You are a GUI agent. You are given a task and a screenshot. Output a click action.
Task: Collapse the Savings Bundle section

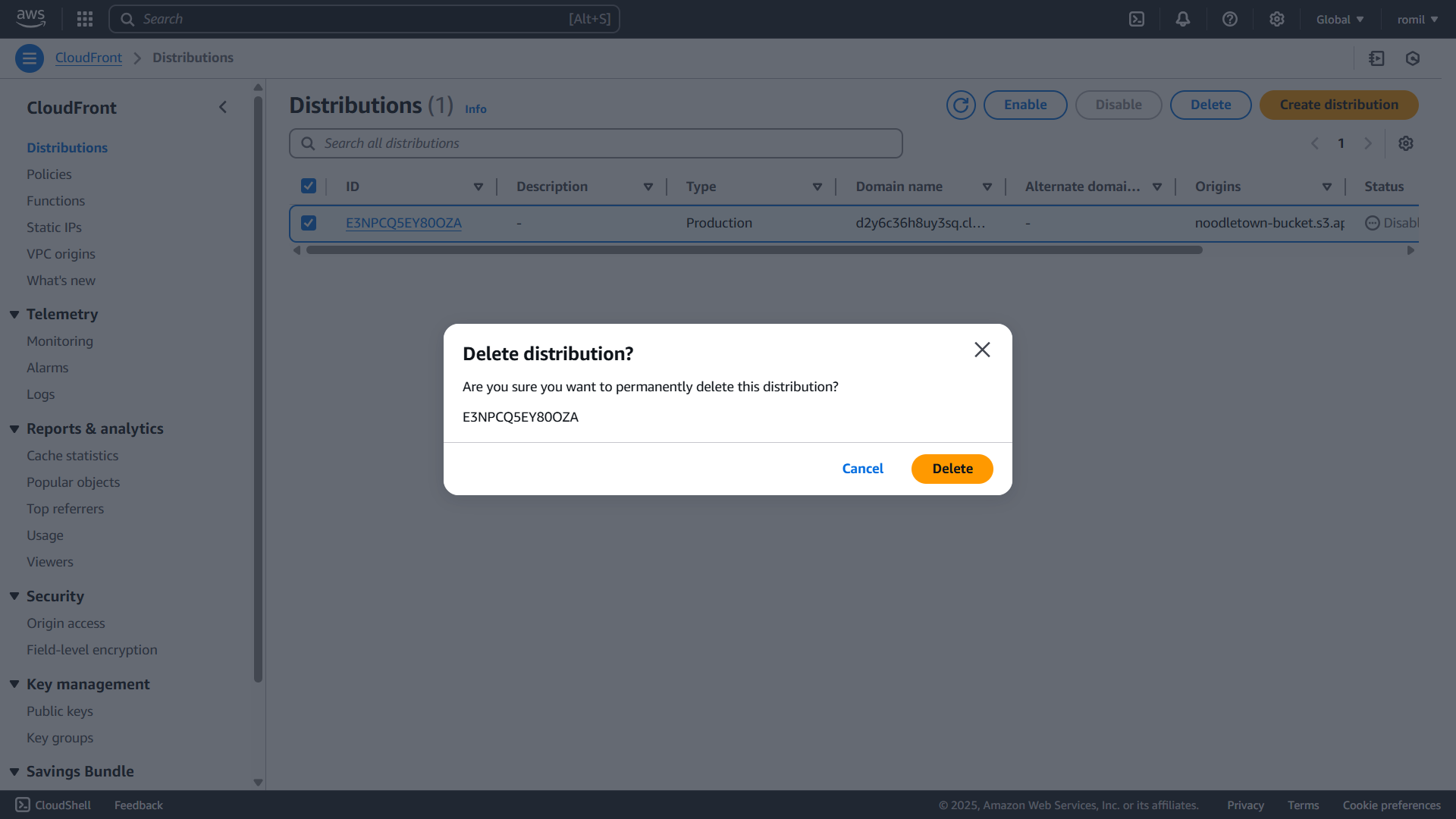tap(14, 771)
